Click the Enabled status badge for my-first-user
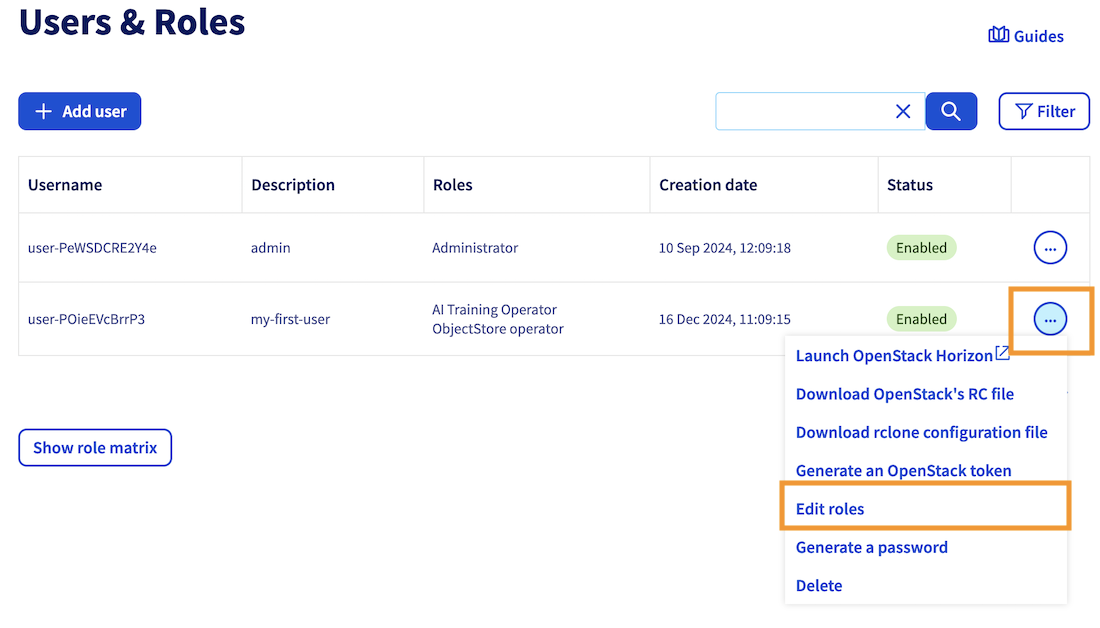The width and height of the screenshot is (1100, 628). click(921, 320)
